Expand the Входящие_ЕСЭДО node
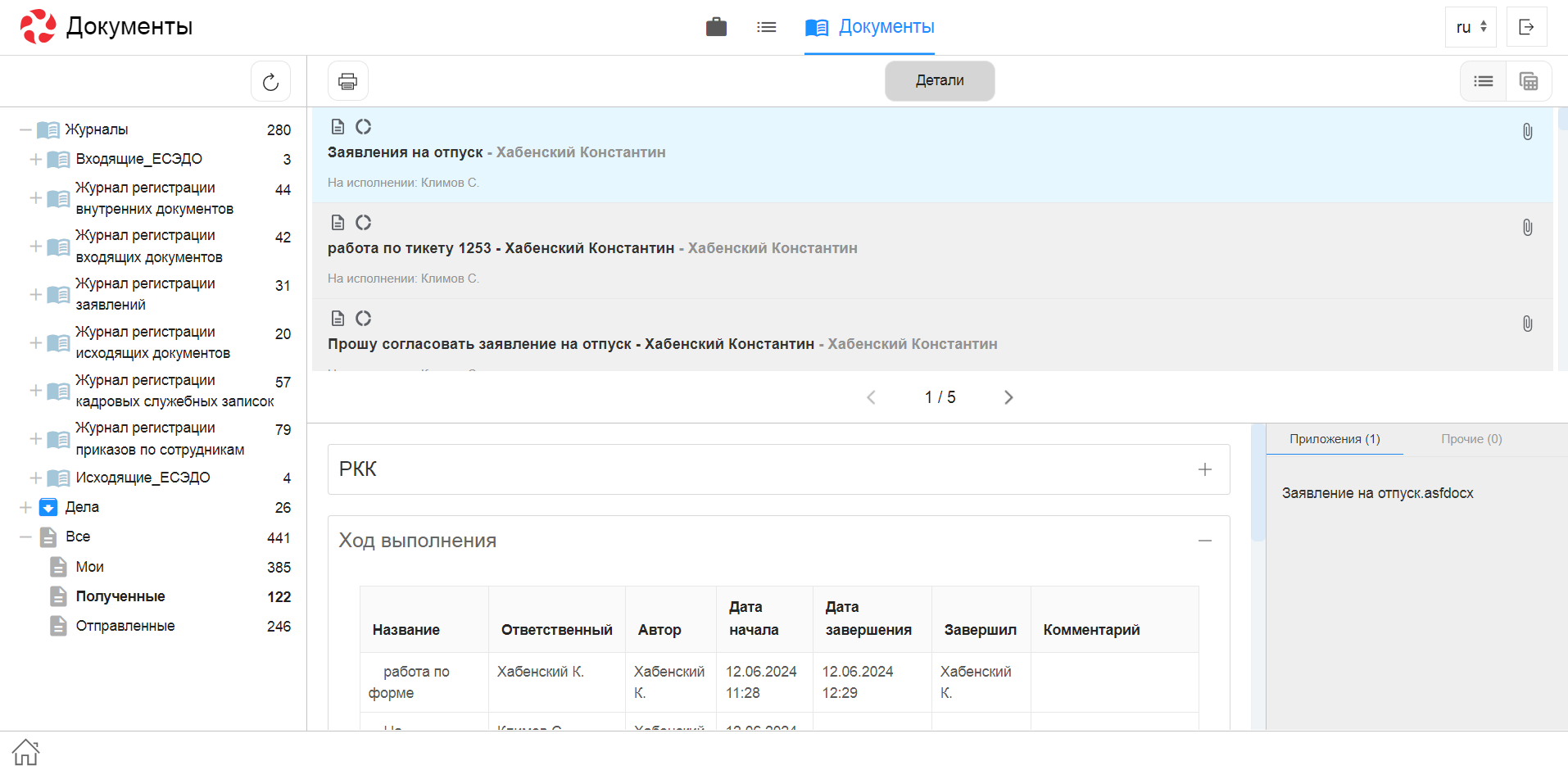Image resolution: width=1568 pixels, height=770 pixels. click(35, 159)
